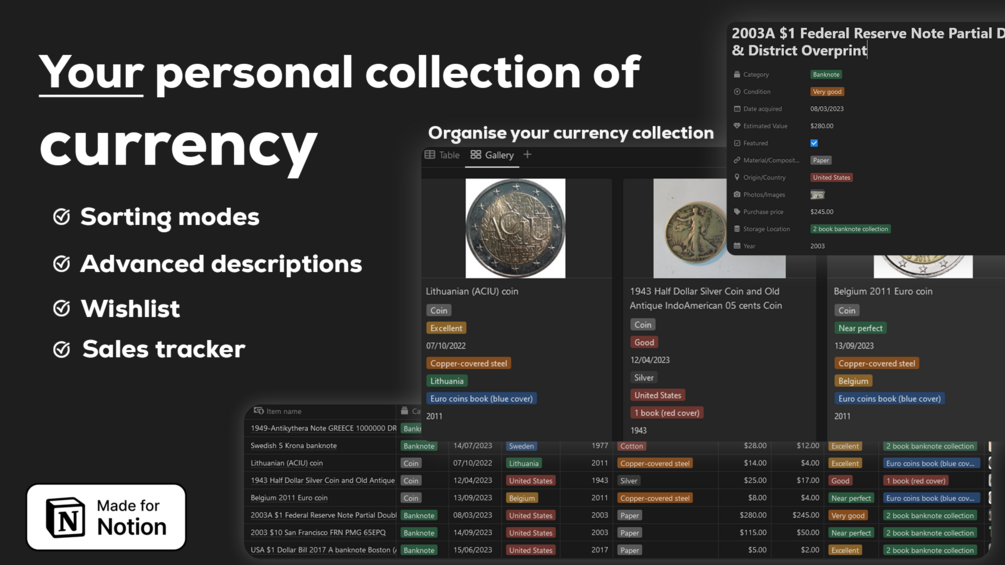Click the Excellent tag on Lithuanian coin card
Image resolution: width=1005 pixels, height=565 pixels.
tap(446, 328)
